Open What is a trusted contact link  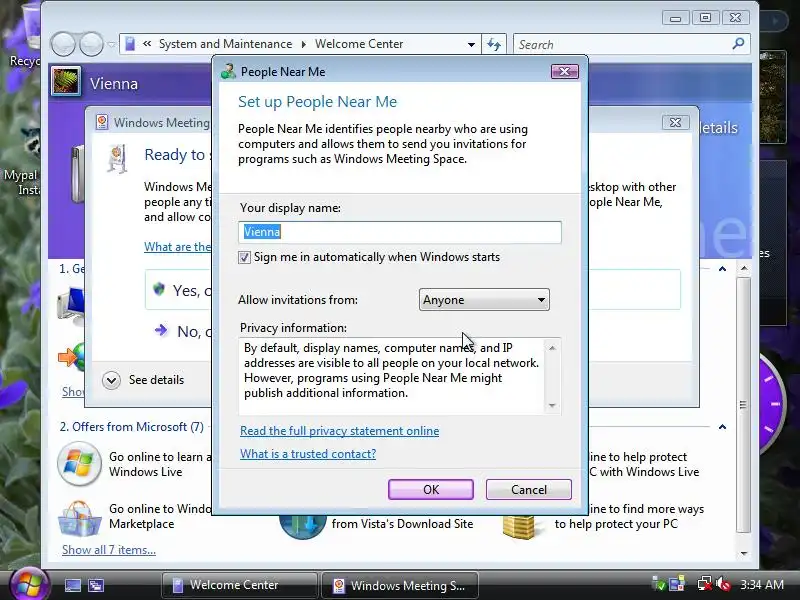pyautogui.click(x=308, y=454)
